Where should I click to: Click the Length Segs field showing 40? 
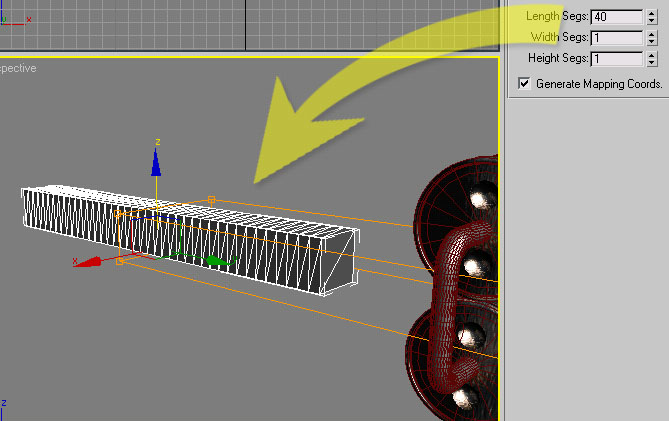click(616, 16)
